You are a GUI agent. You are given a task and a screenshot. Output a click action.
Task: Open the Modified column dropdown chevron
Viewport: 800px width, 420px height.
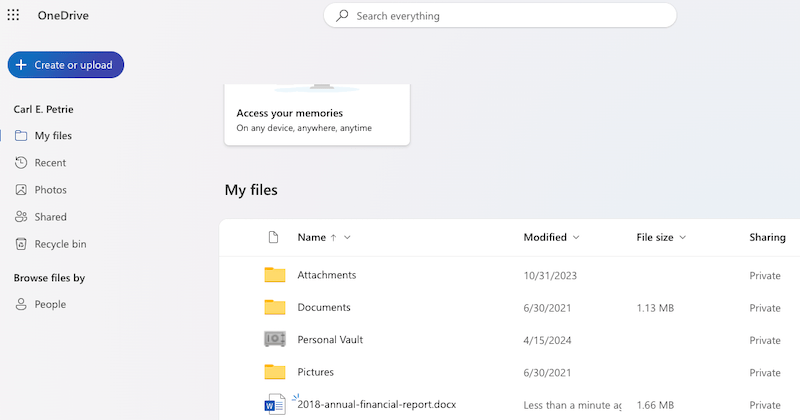click(x=576, y=237)
